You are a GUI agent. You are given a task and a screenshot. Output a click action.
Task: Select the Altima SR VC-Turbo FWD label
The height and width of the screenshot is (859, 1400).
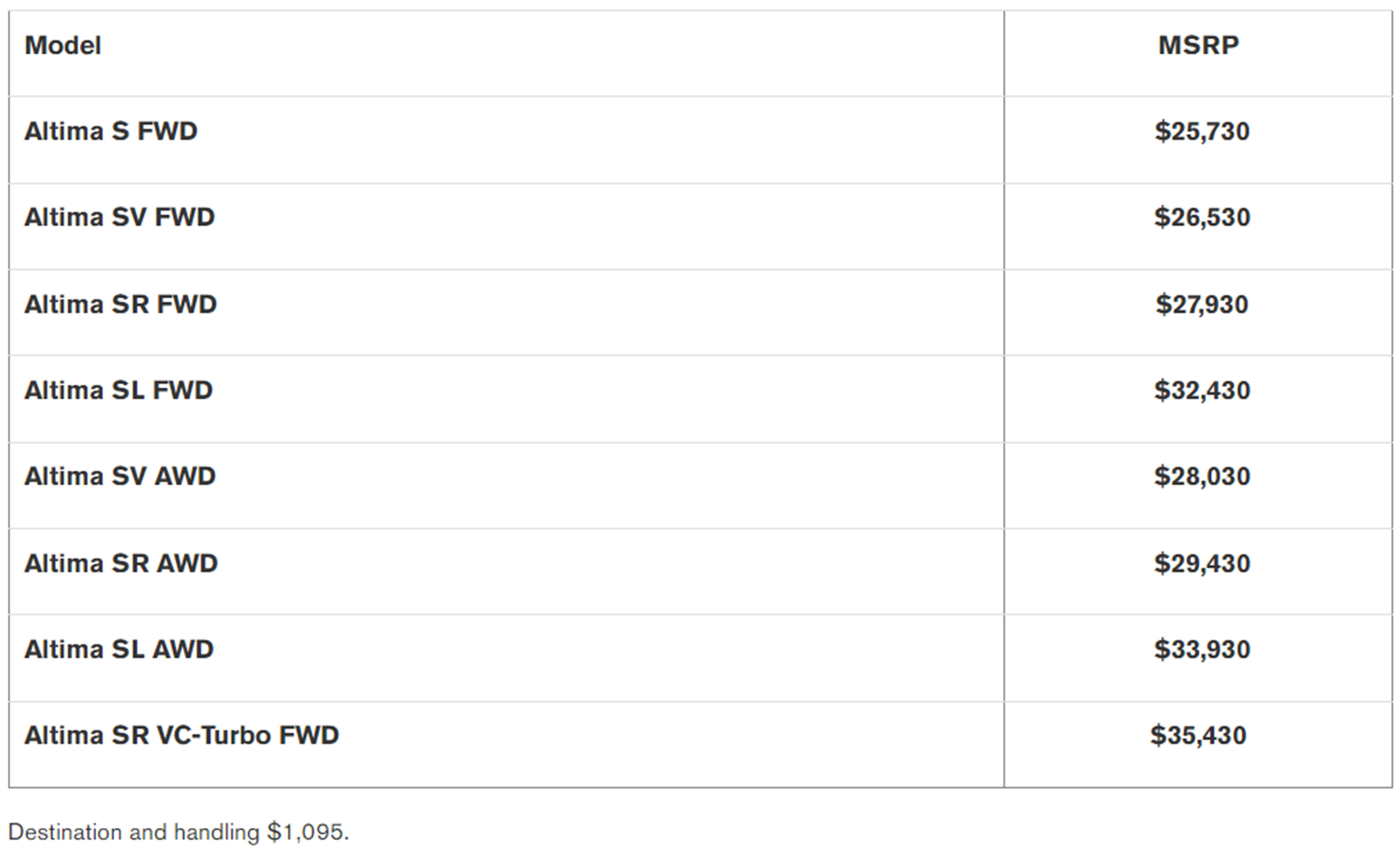[x=181, y=735]
